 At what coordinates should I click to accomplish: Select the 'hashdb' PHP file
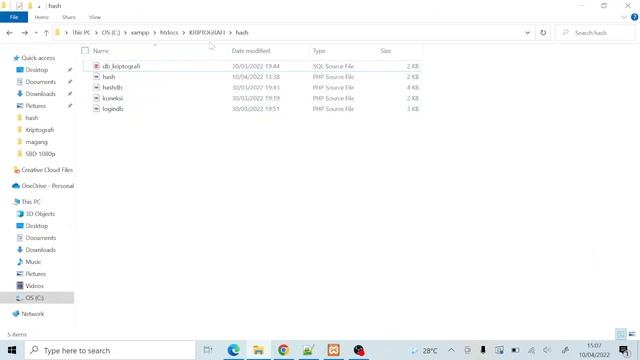[x=251, y=87]
